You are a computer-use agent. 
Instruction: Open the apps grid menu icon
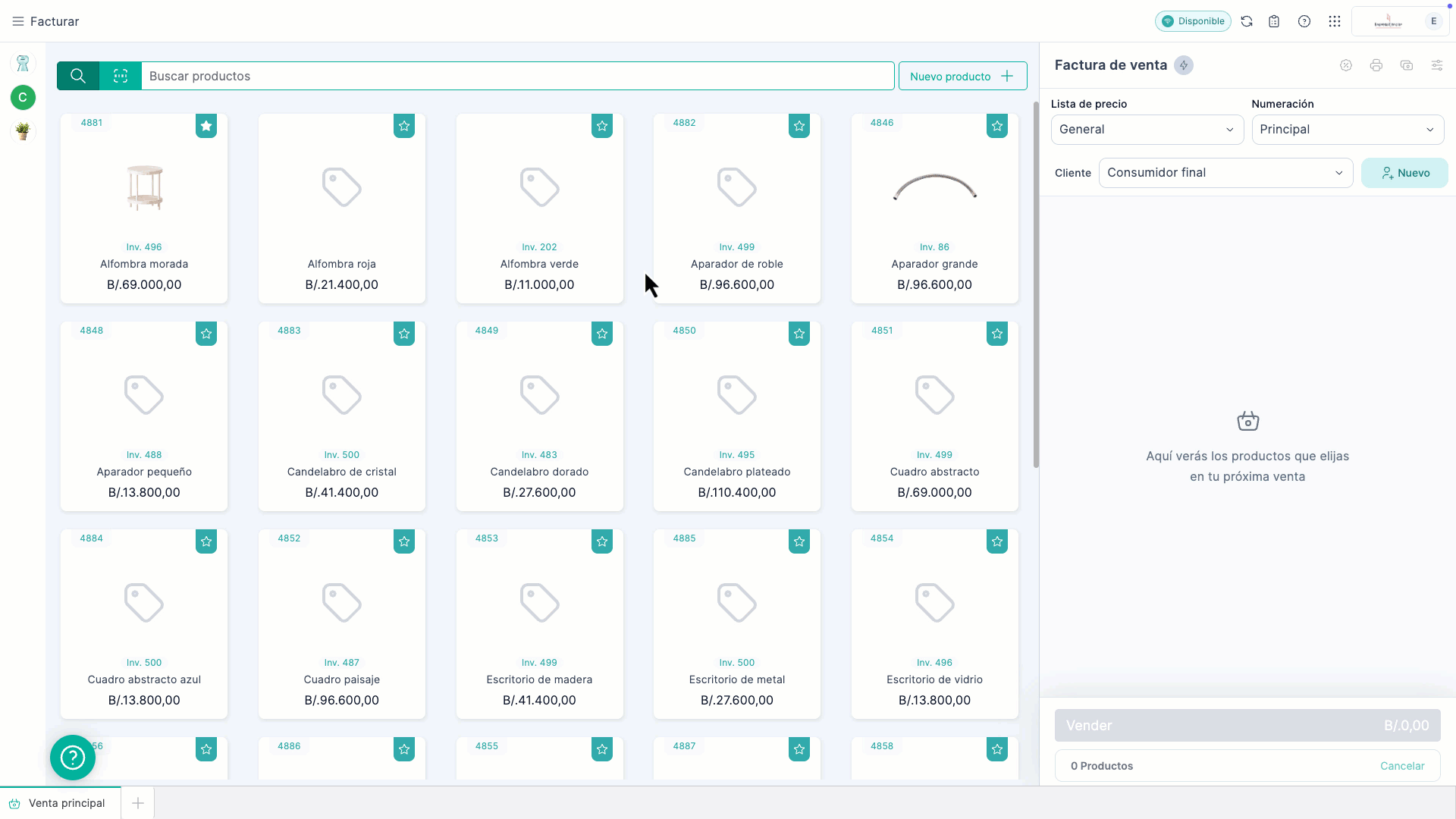point(1335,21)
